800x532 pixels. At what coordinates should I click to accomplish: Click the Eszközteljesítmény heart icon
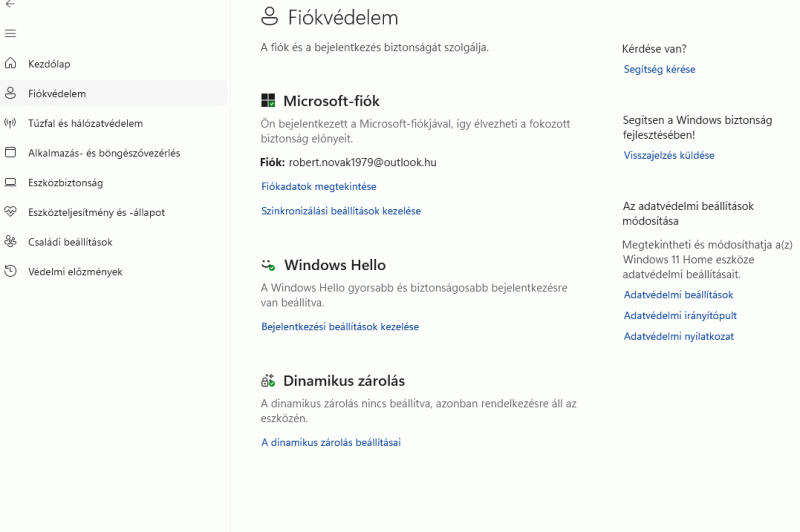pos(11,212)
